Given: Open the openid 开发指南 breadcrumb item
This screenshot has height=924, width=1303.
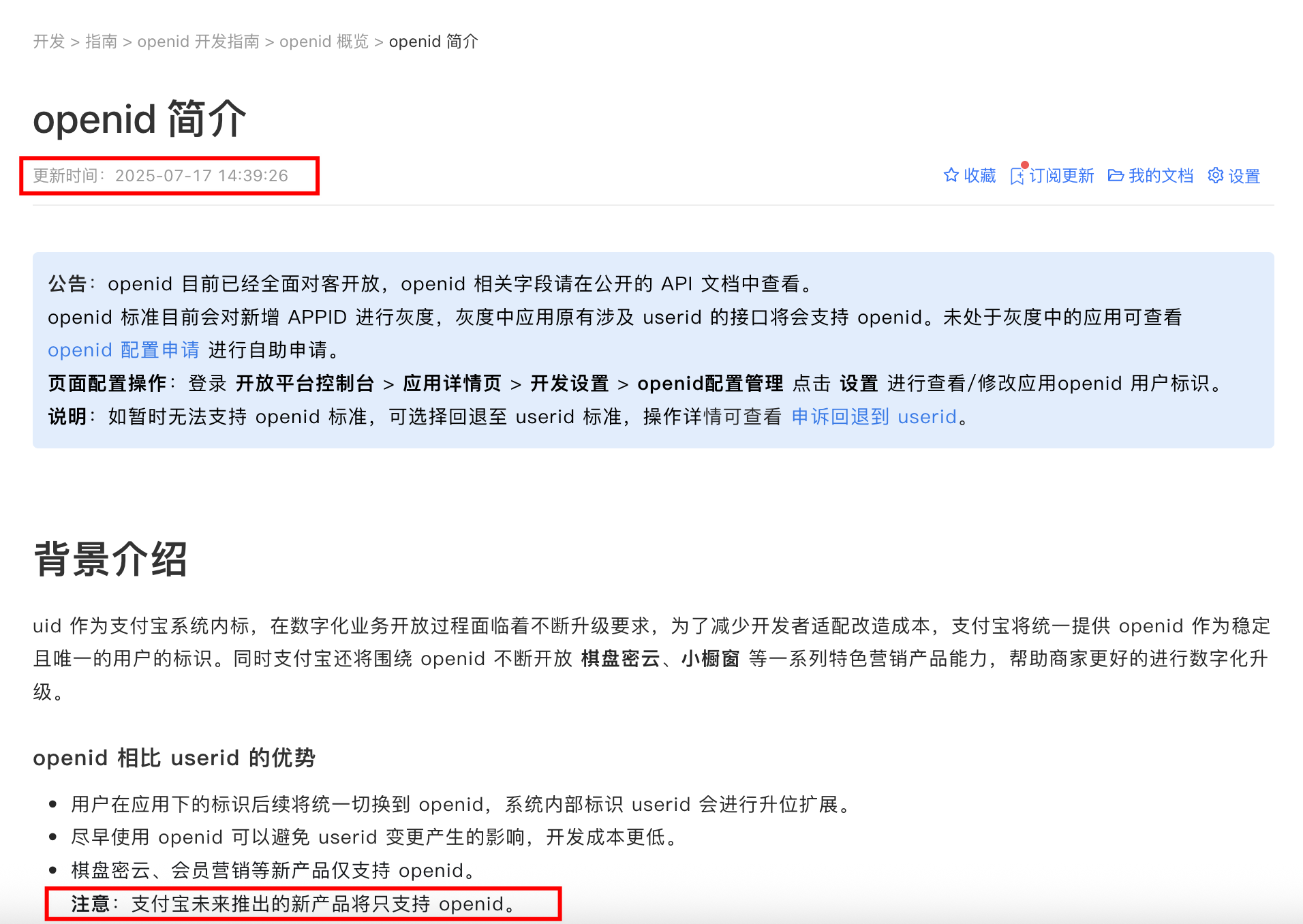Looking at the screenshot, I should click(x=198, y=42).
